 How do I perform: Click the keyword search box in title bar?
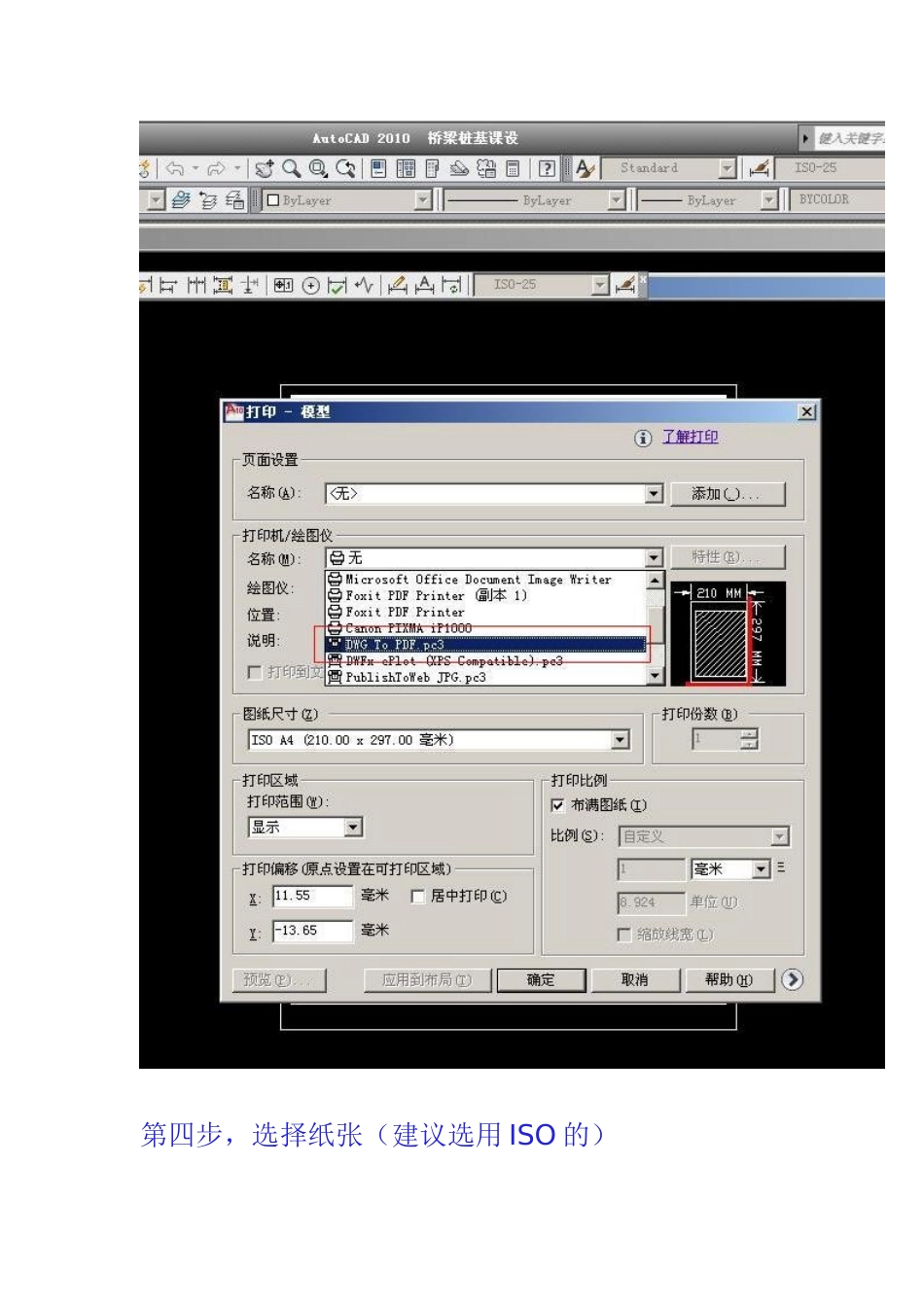(x=850, y=139)
